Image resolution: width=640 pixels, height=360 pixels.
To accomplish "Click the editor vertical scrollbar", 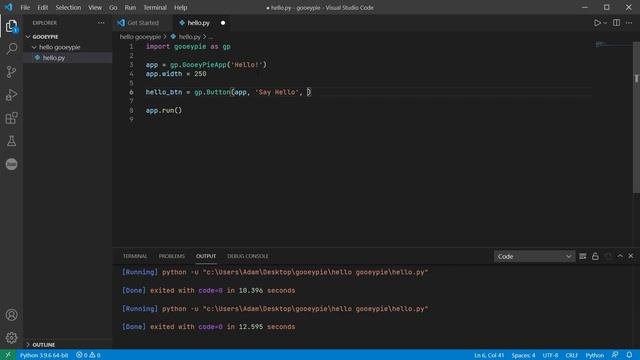I will [x=636, y=118].
